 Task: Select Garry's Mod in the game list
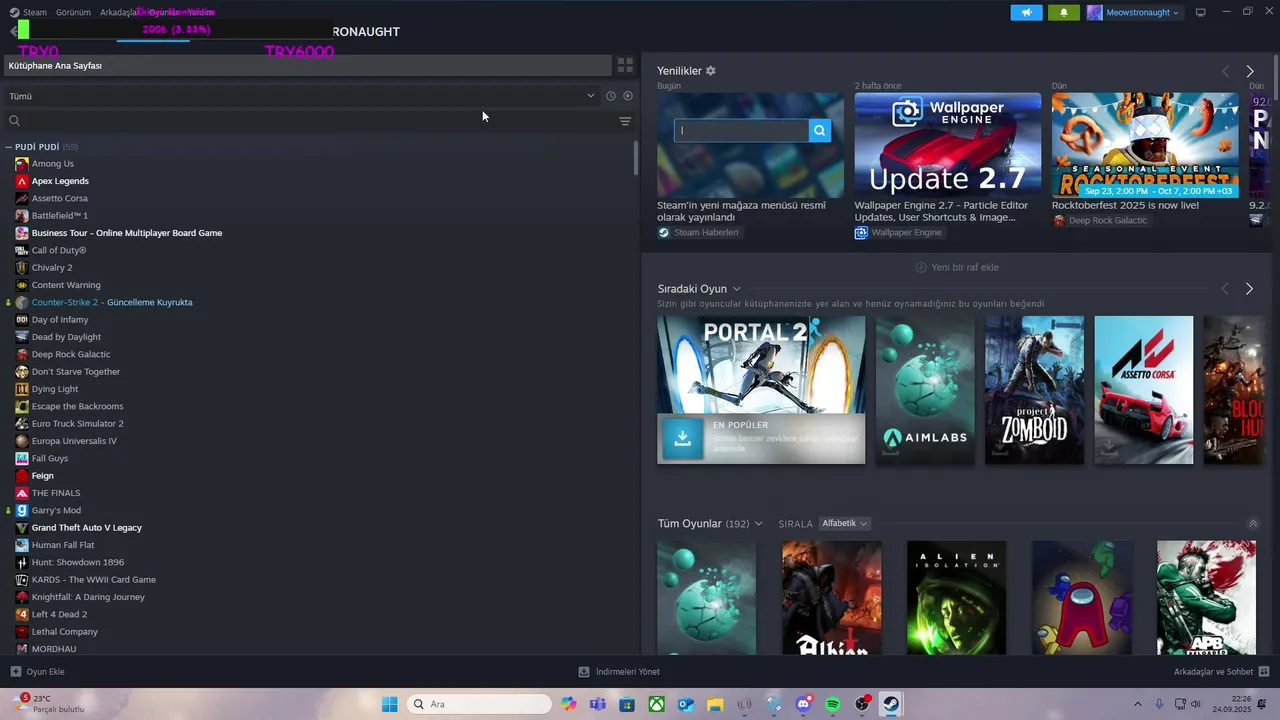click(x=56, y=510)
